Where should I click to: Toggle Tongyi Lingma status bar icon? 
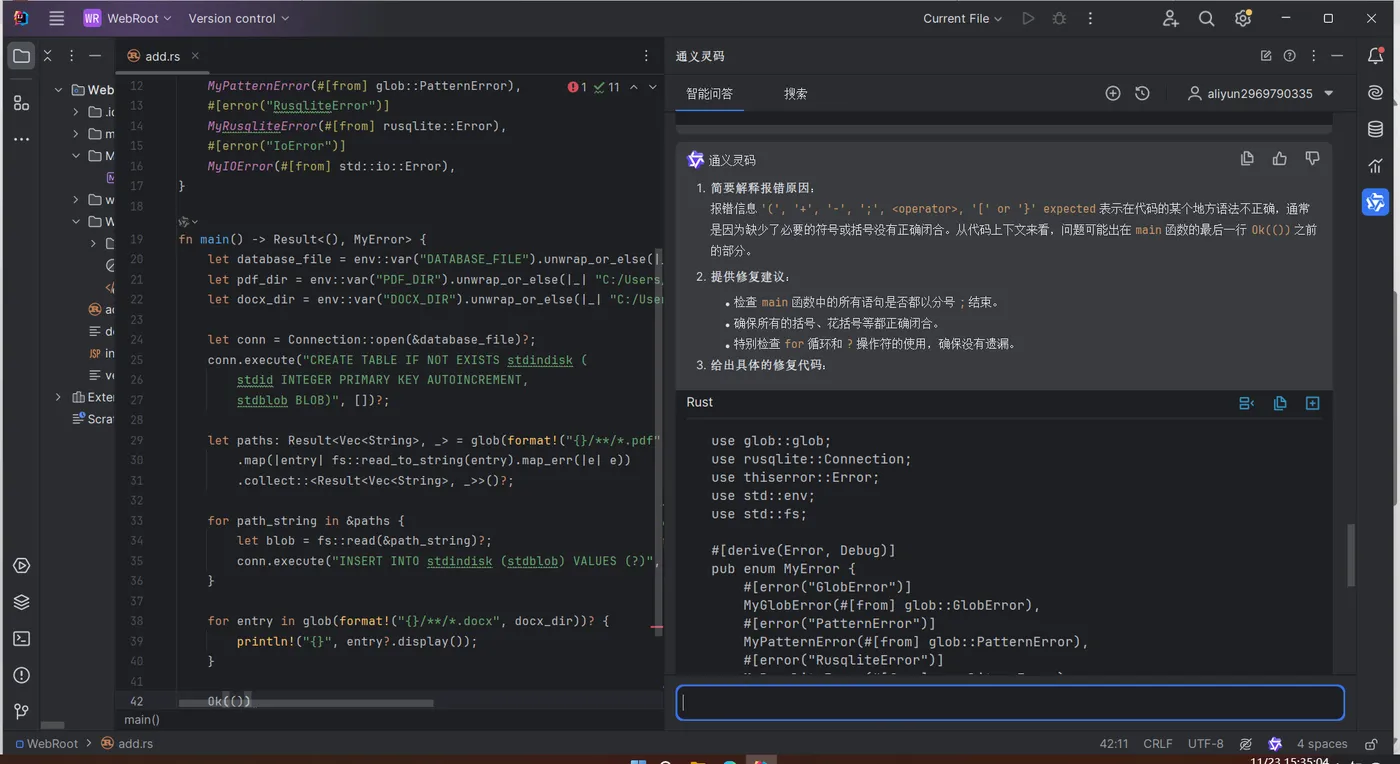pos(1275,744)
